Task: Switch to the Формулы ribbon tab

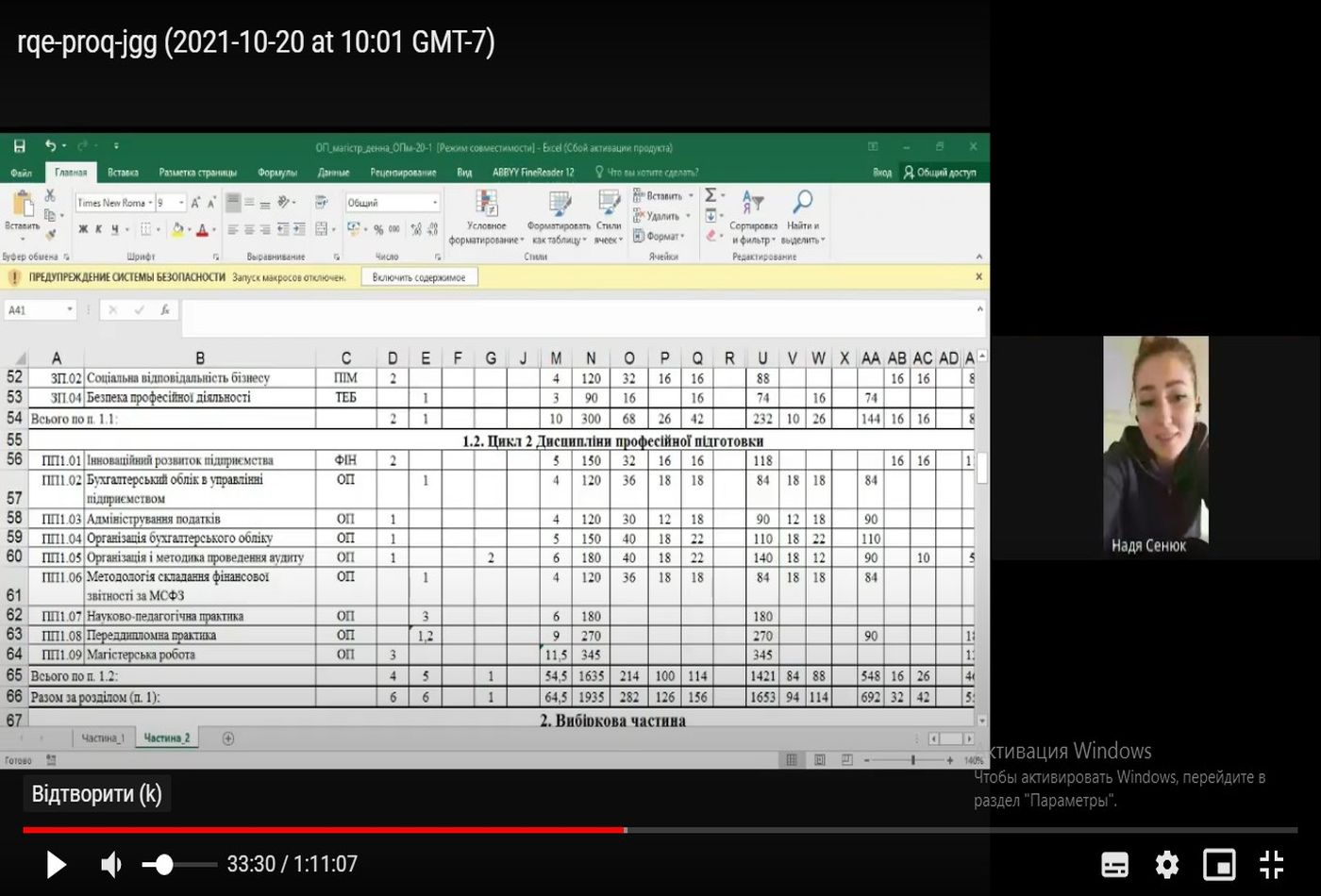Action: click(x=276, y=173)
